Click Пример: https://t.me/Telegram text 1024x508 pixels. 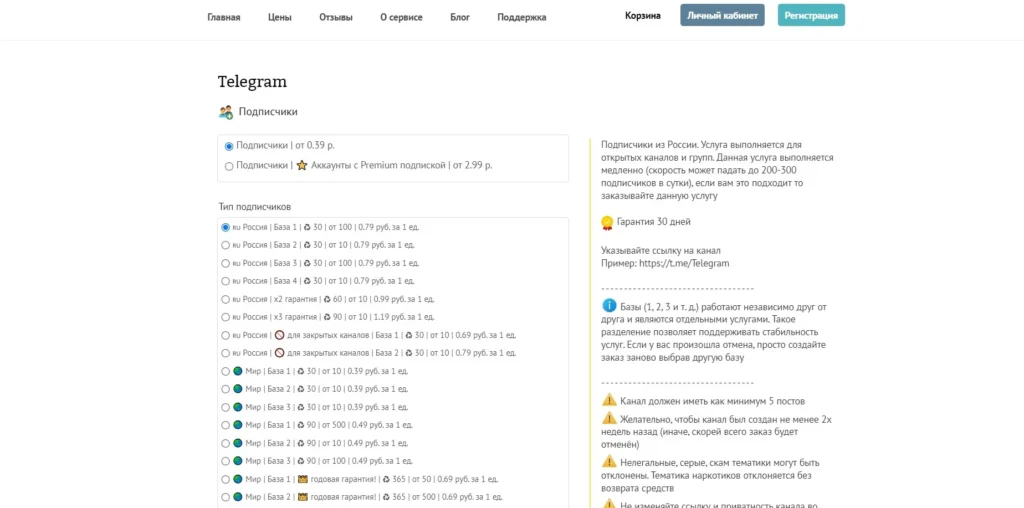665,263
